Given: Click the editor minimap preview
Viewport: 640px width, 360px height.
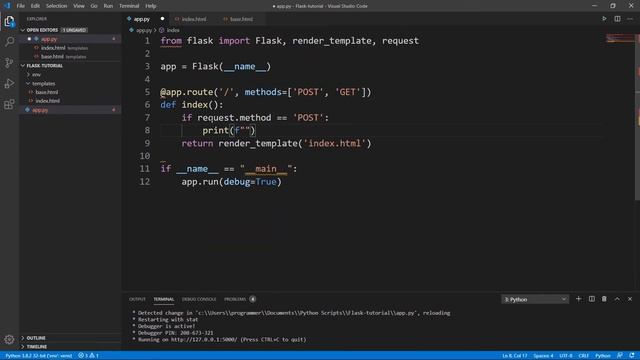Looking at the screenshot, I should click(620, 39).
